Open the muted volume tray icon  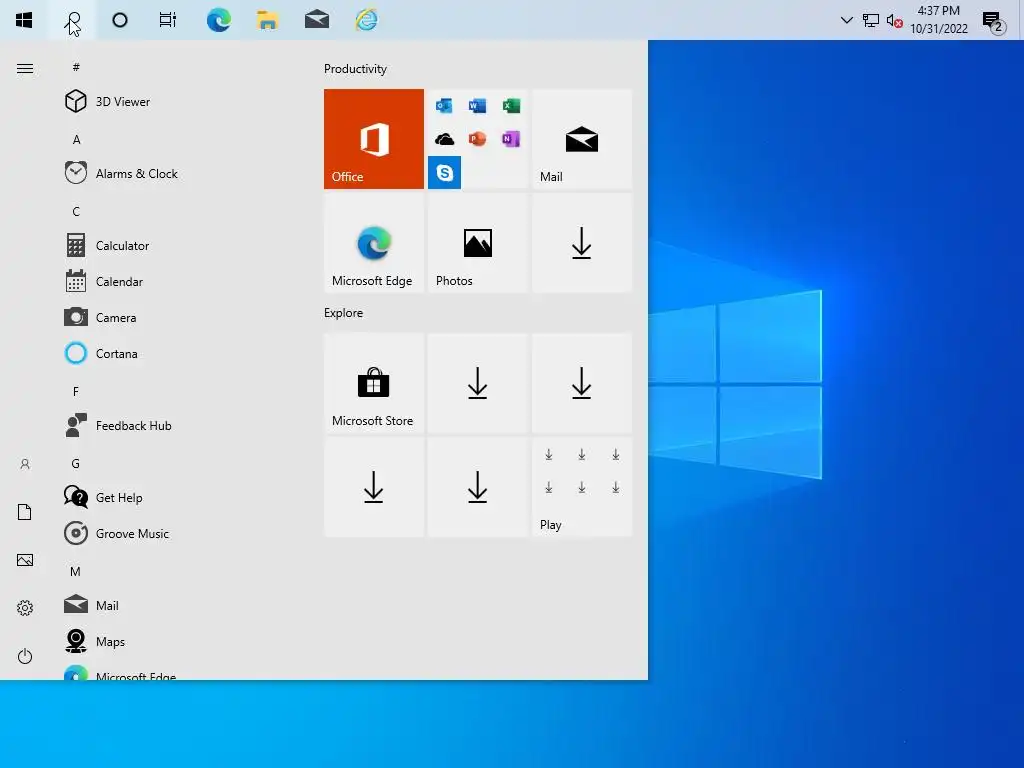coord(895,21)
